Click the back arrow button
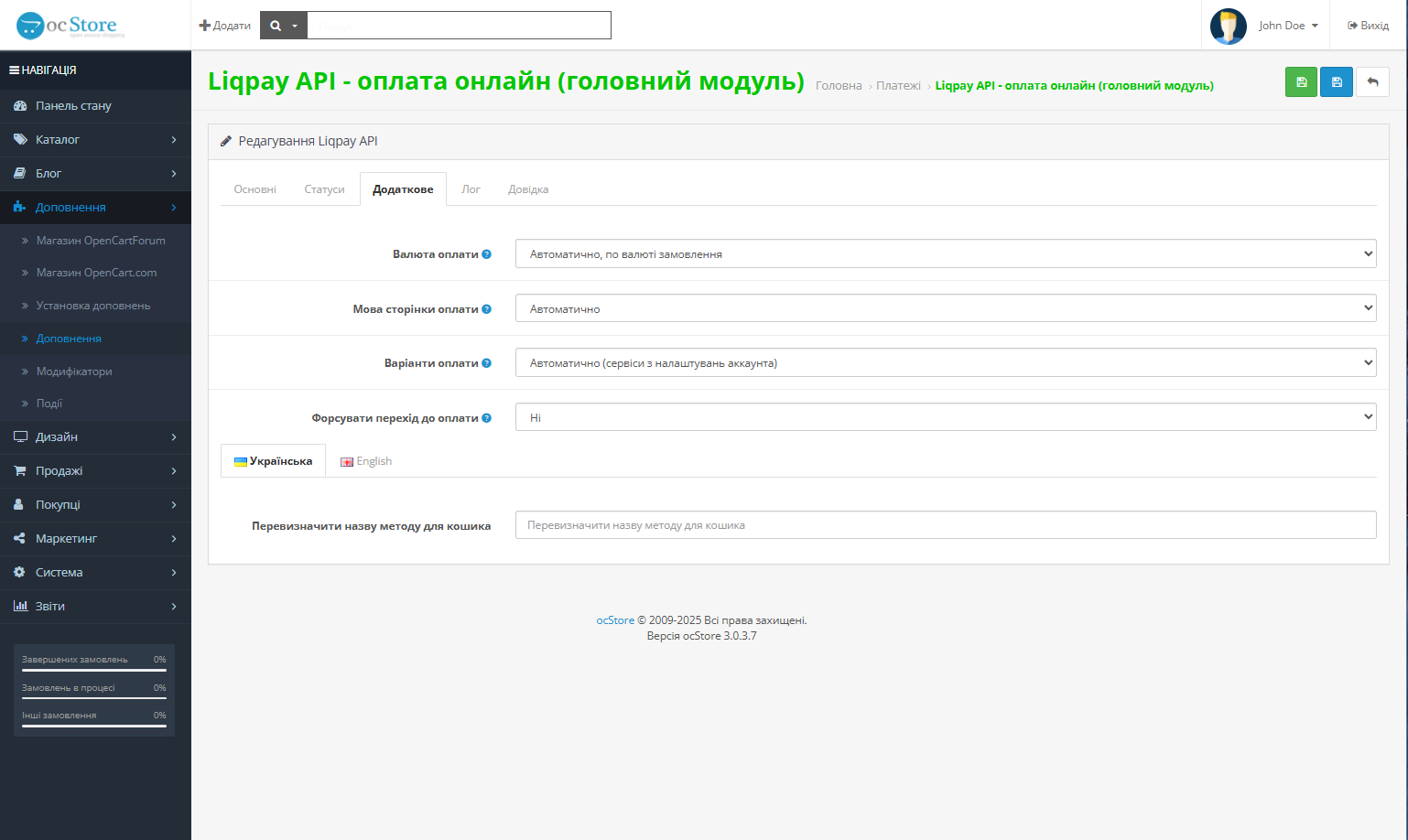Screen dimensions: 1408x840 click(x=1372, y=81)
